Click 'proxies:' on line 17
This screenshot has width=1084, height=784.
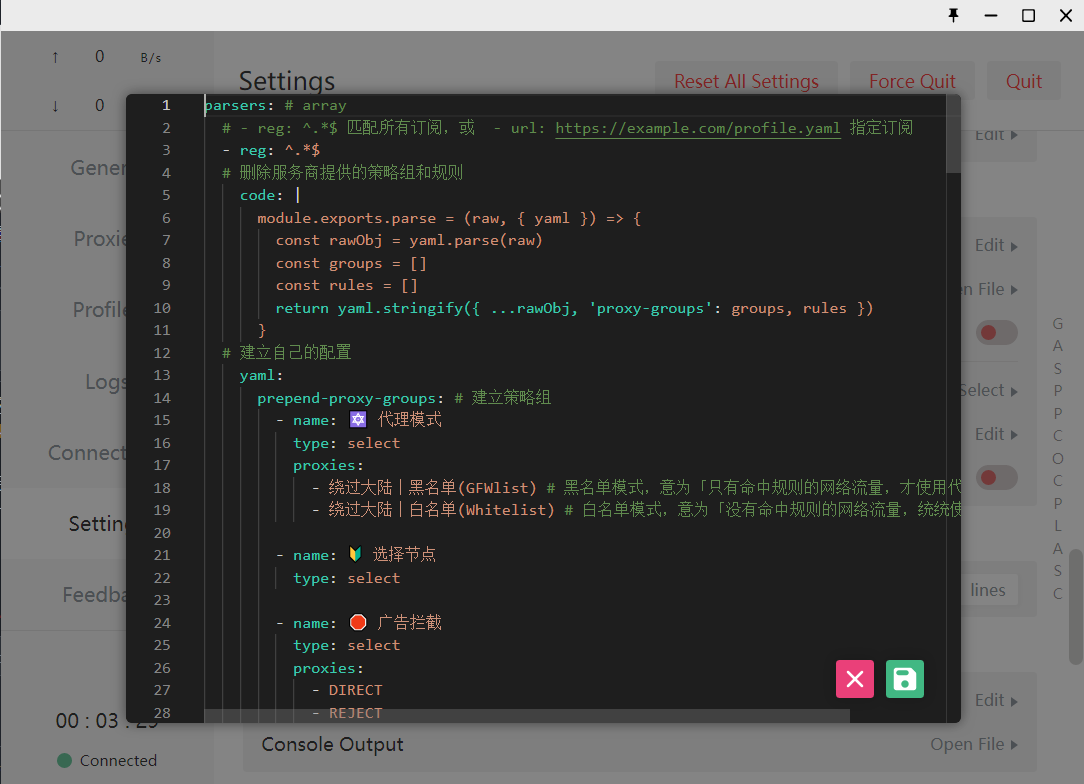click(328, 465)
